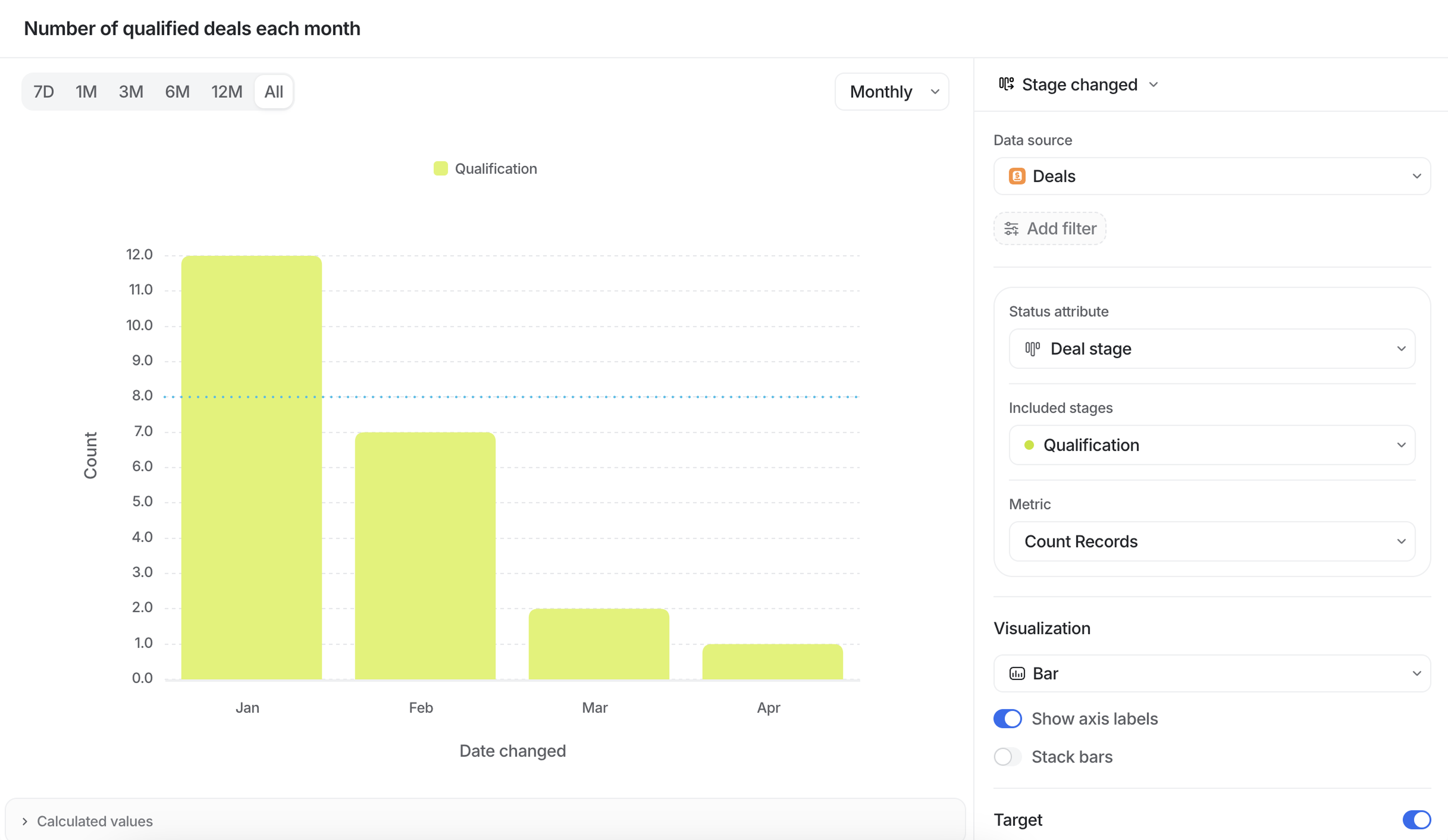Switch to the 12M time range
This screenshot has height=840, width=1448.
[x=226, y=92]
